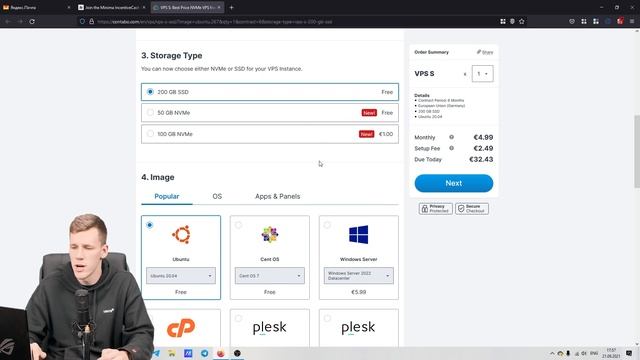Click the info icon next to Setup Fee
Viewport: 640px width, 360px height.
tap(451, 148)
